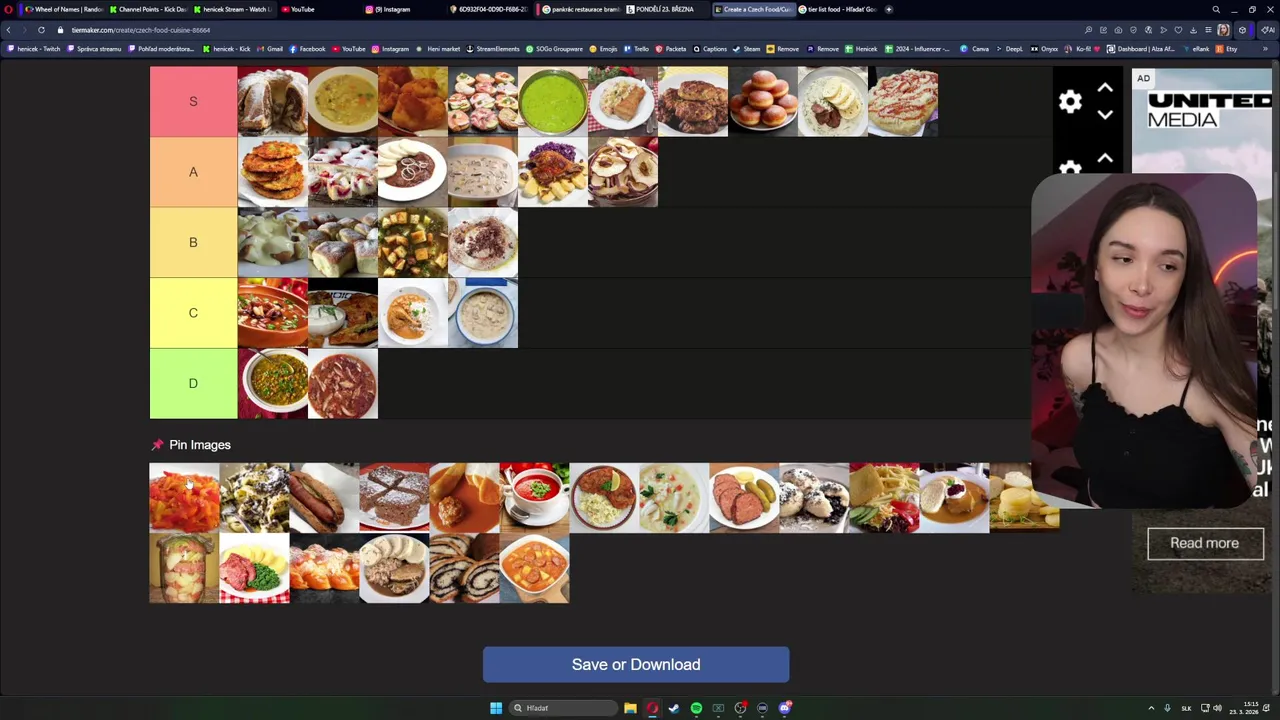This screenshot has width=1280, height=720.
Task: Open StreamElements bookmark
Action: click(493, 48)
